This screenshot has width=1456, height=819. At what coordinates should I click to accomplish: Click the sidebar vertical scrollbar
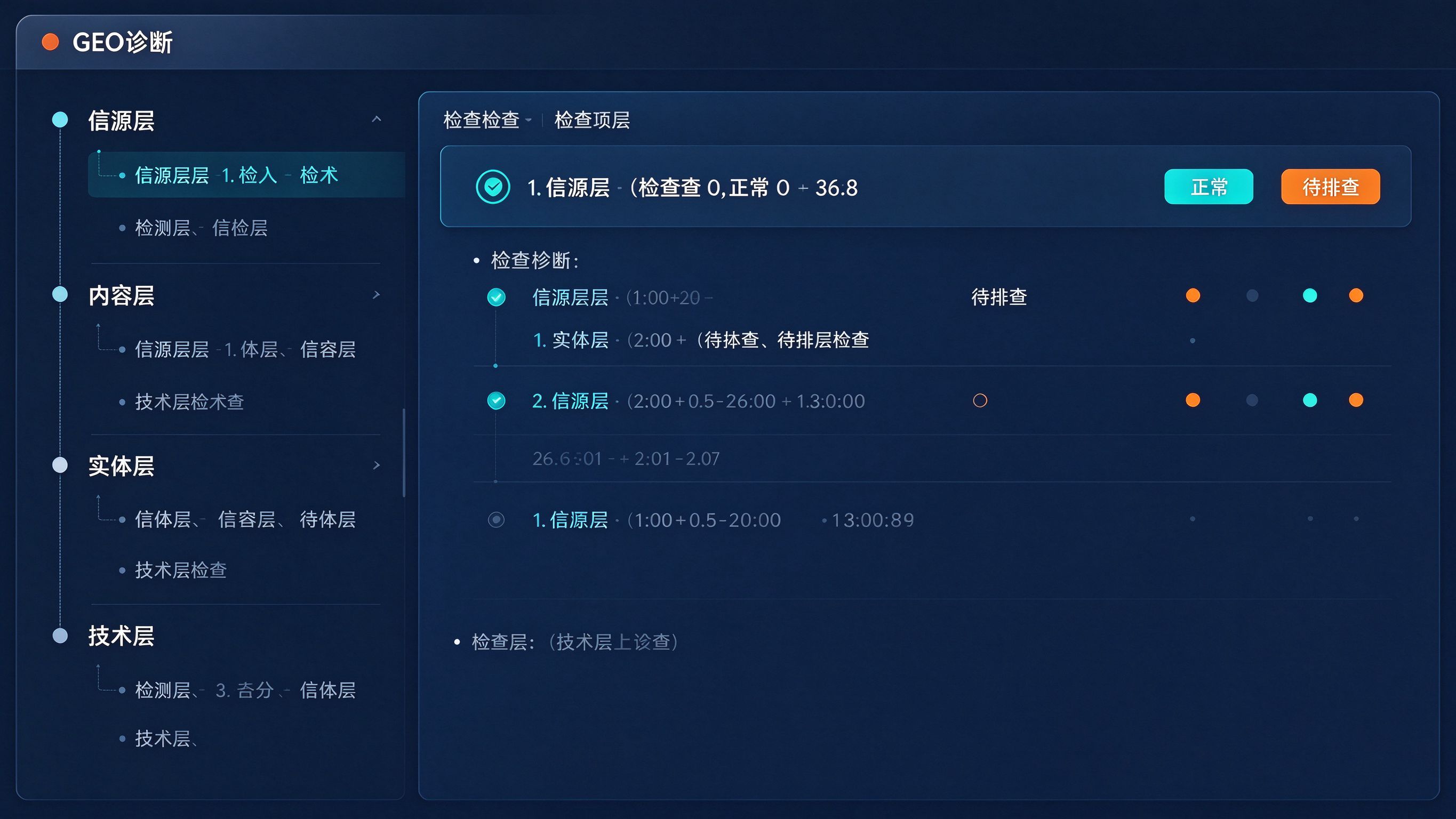tap(404, 453)
